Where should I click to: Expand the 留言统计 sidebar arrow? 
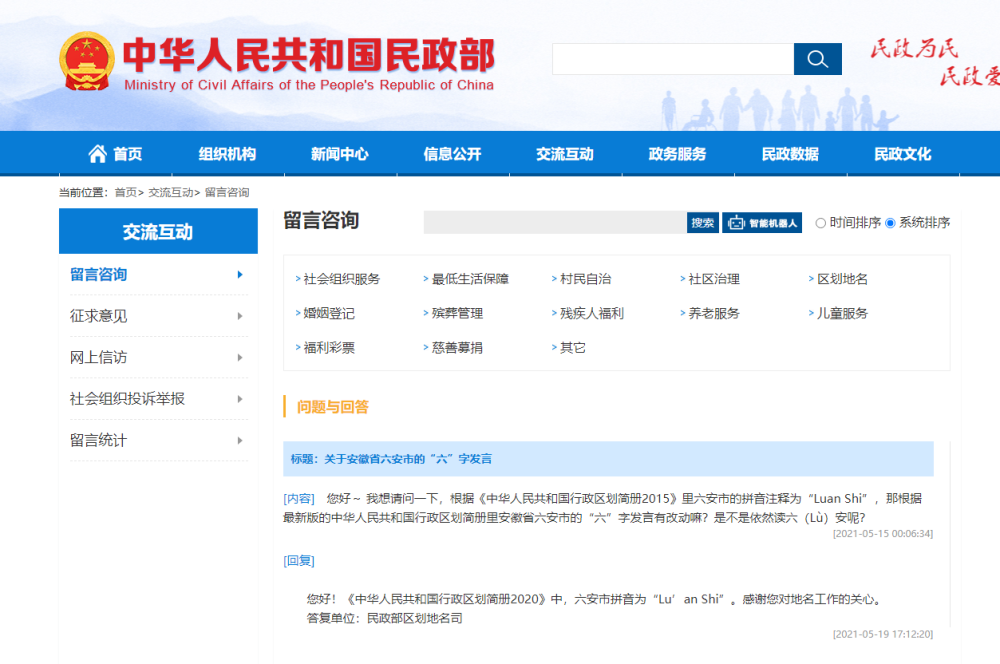pos(240,440)
